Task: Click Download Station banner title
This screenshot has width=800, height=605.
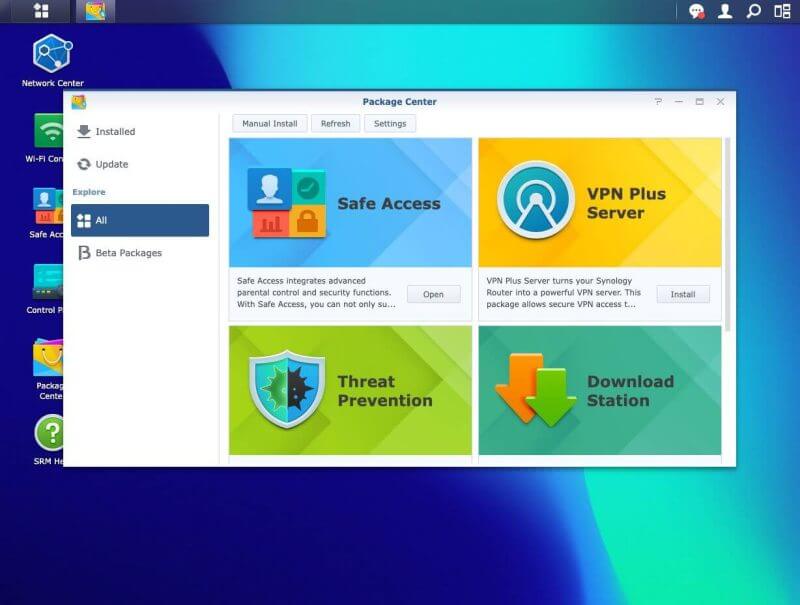Action: tap(630, 391)
